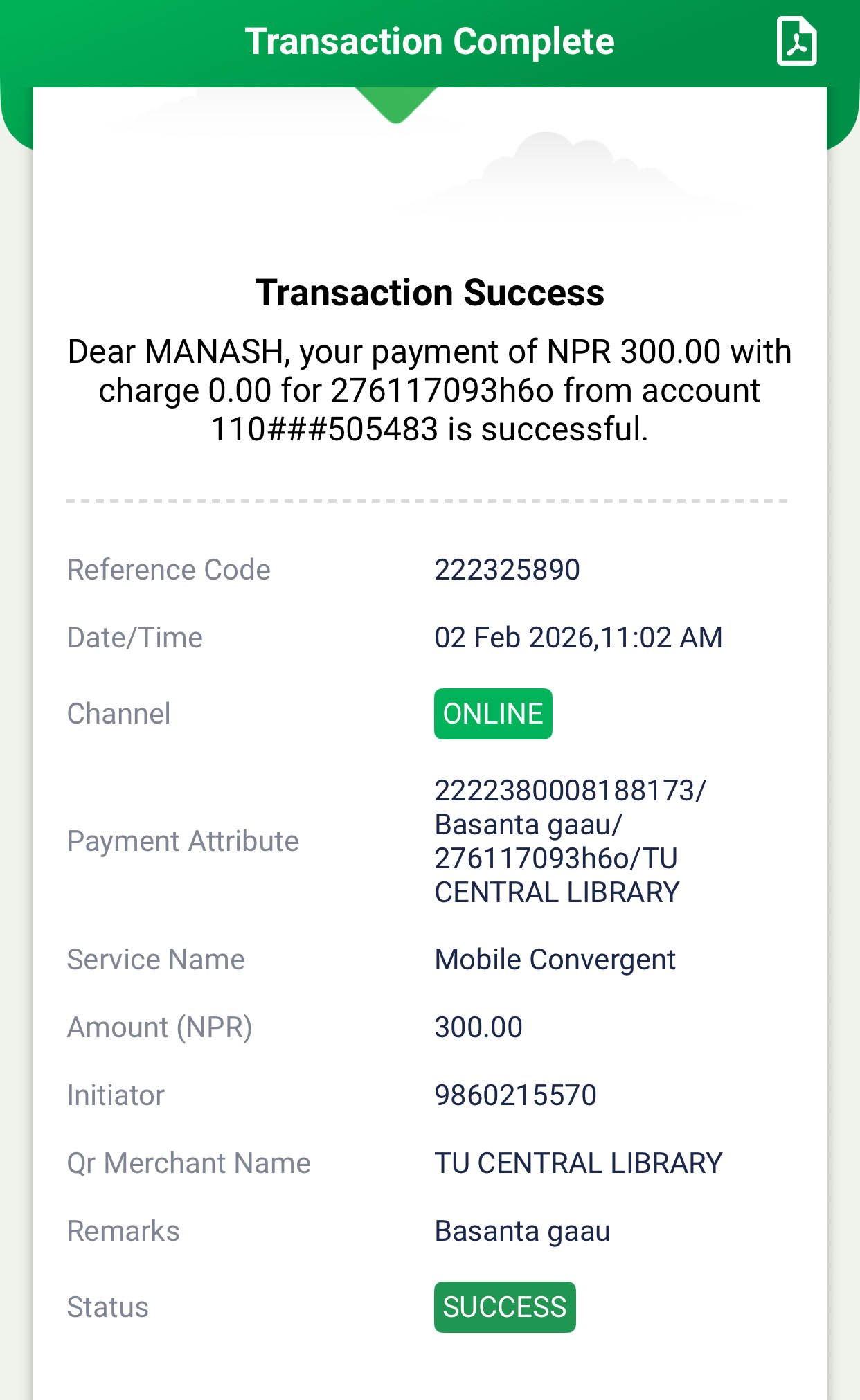Viewport: 860px width, 1400px height.
Task: Tap the 2222380008188173 payment attribute value
Action: click(569, 791)
